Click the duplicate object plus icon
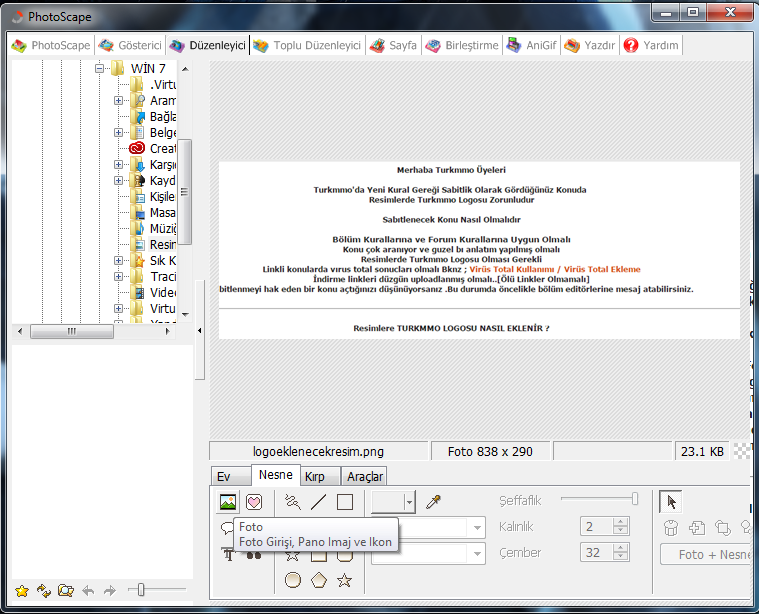The width and height of the screenshot is (759, 614). tap(697, 528)
